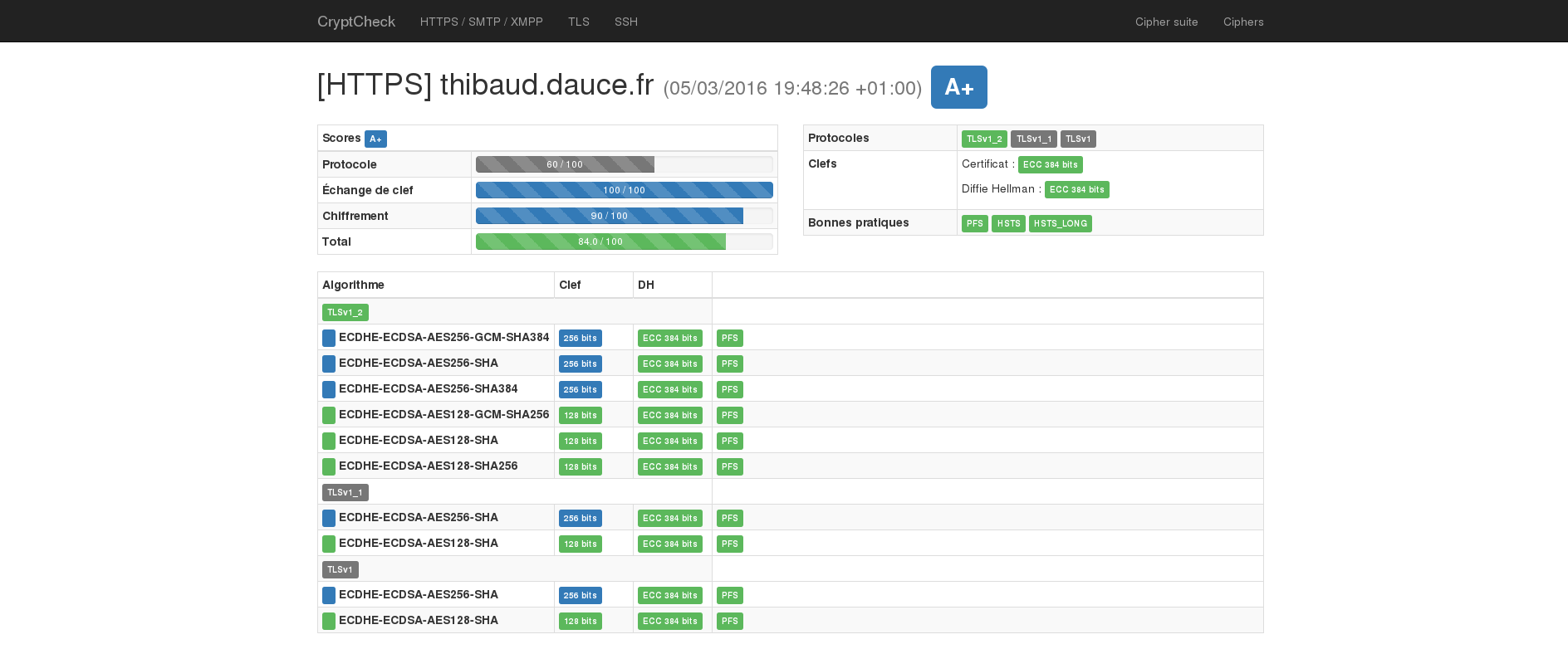The height and width of the screenshot is (649, 1568).
Task: Click the gray TLSv1_1 section header badge
Action: (345, 492)
